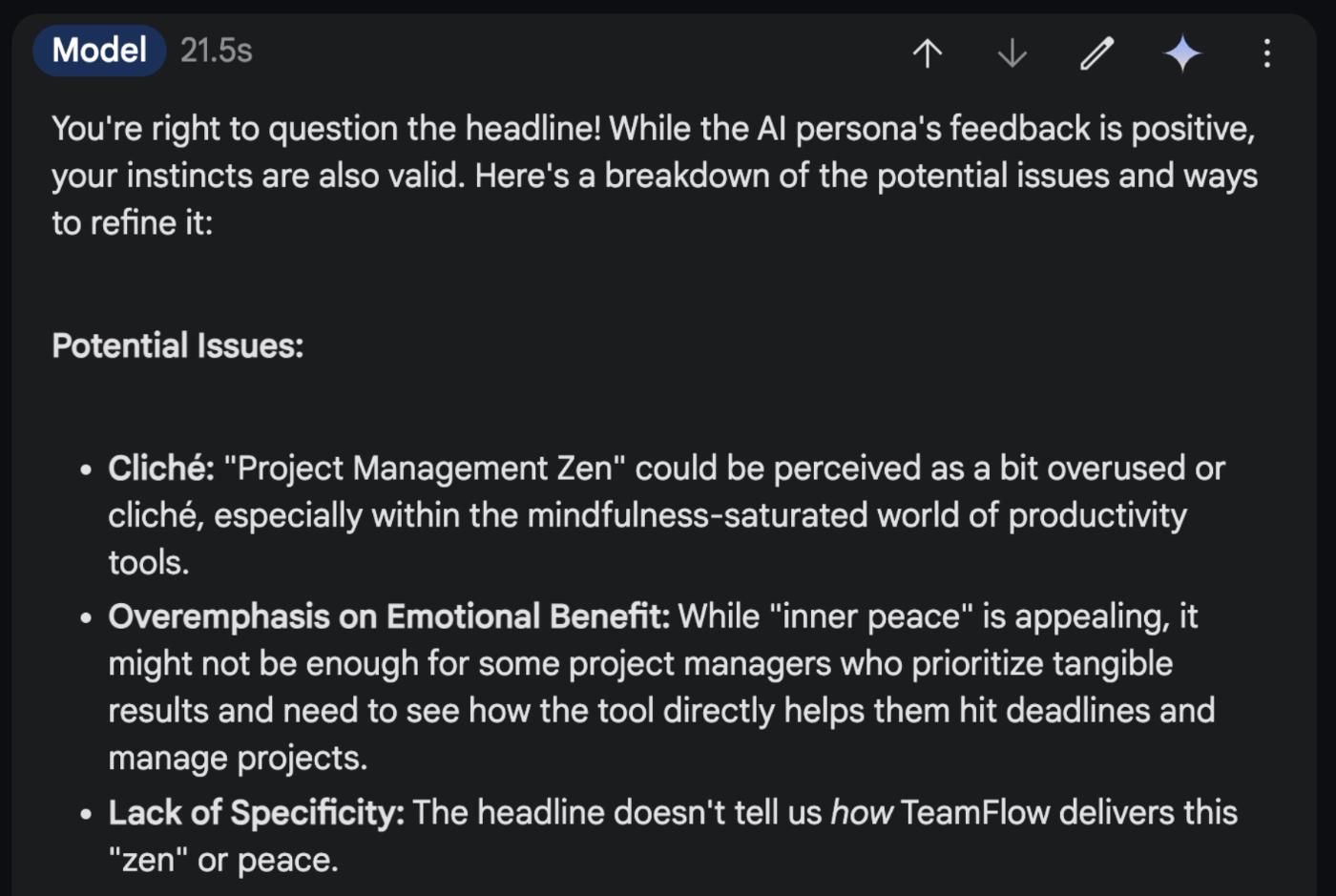Click the sparkle rerun icon
The width and height of the screenshot is (1336, 896).
tap(1182, 52)
